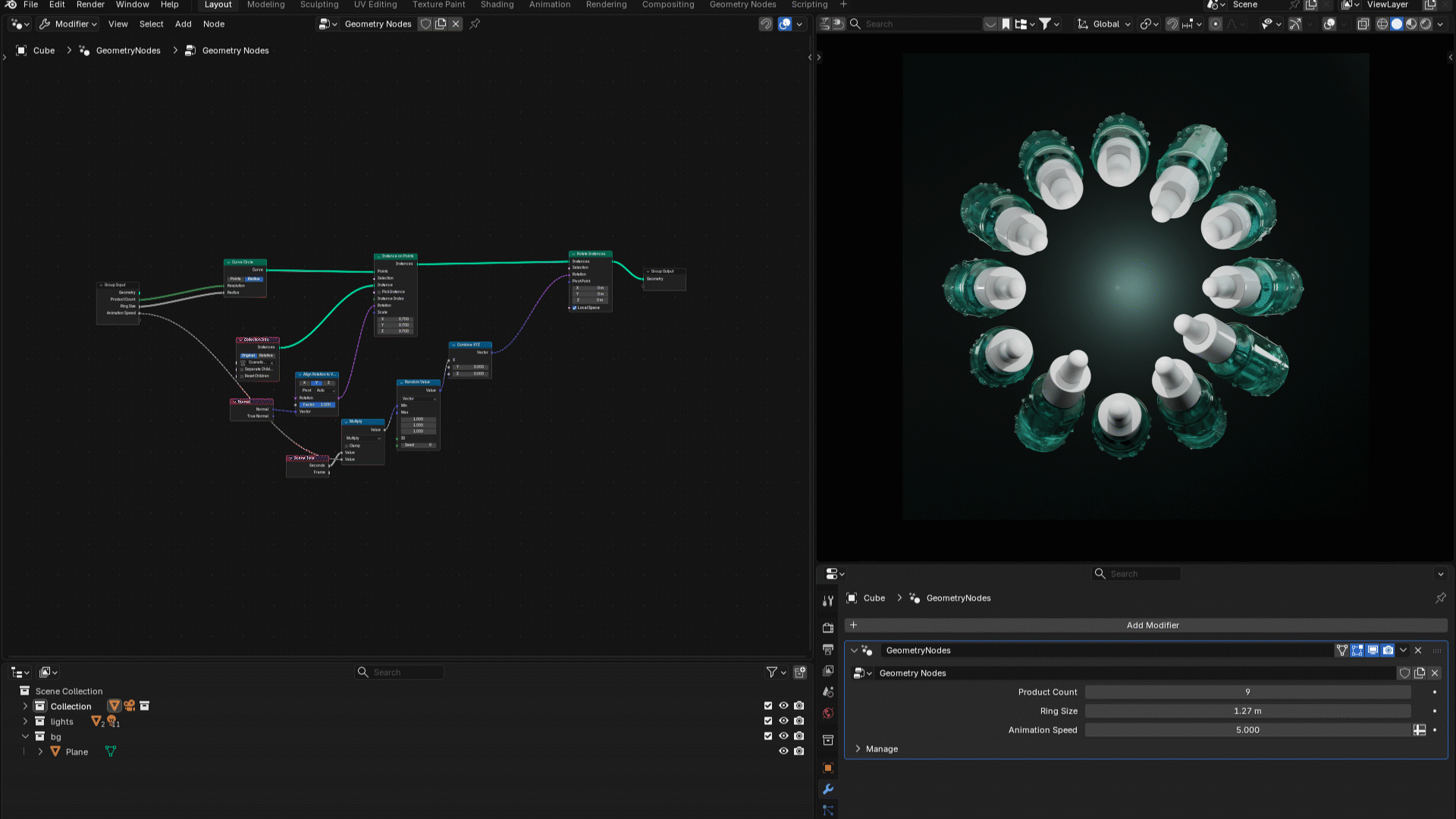Toggle modifier edit mode display
This screenshot has height=819, width=1456.
click(1357, 650)
